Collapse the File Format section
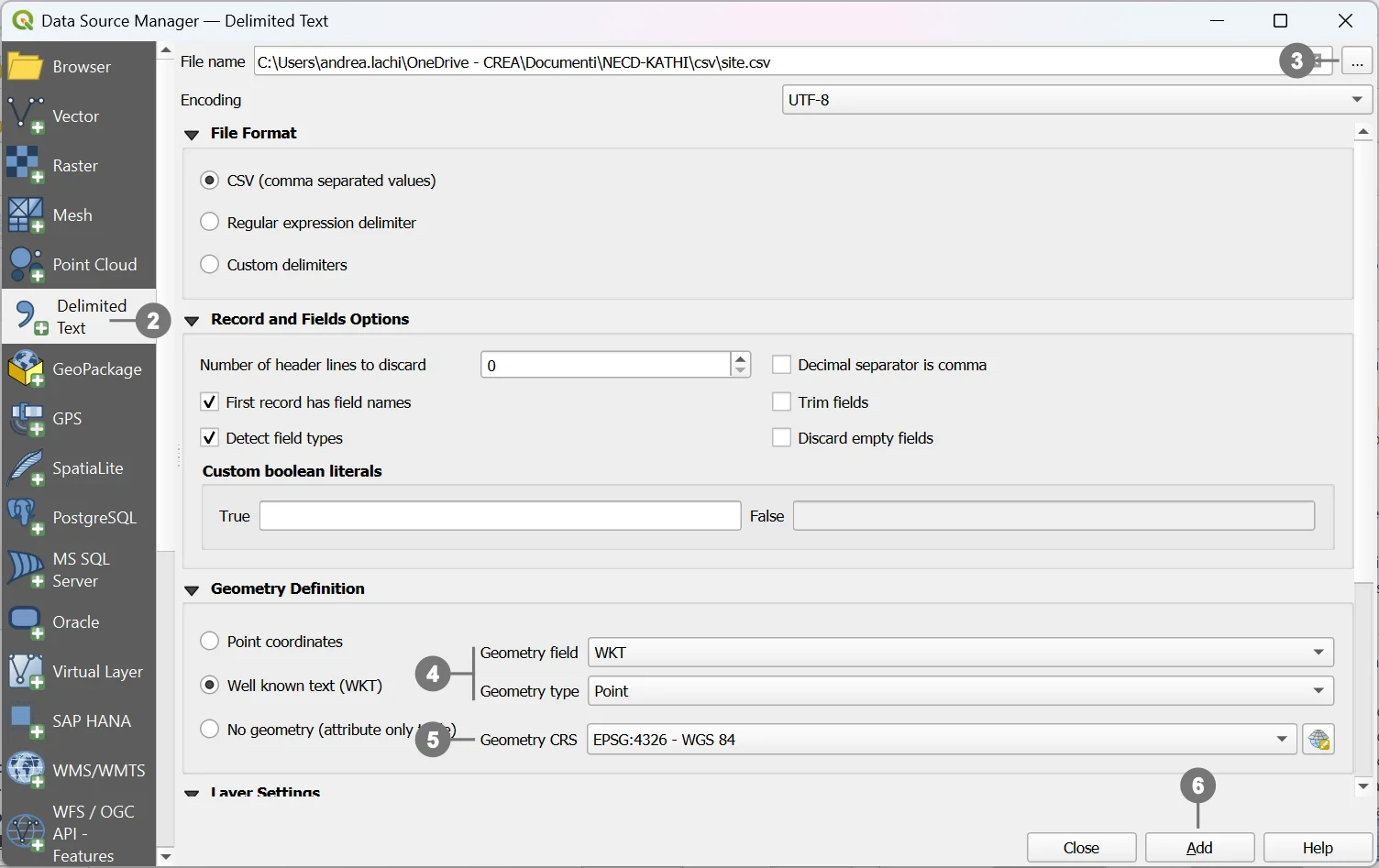1379x868 pixels. [192, 135]
